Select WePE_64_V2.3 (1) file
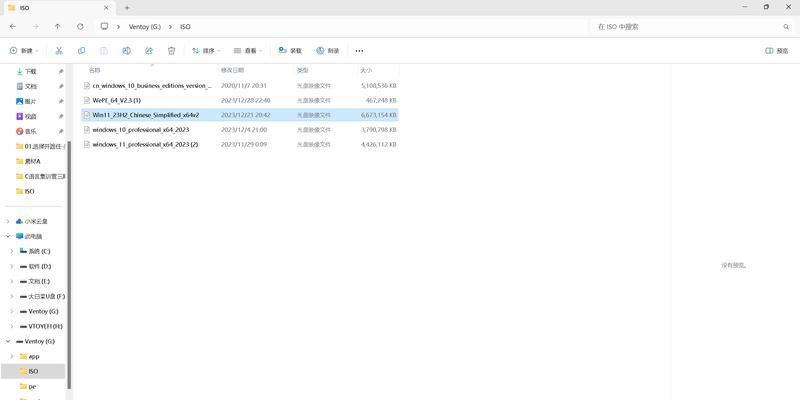 coord(240,101)
